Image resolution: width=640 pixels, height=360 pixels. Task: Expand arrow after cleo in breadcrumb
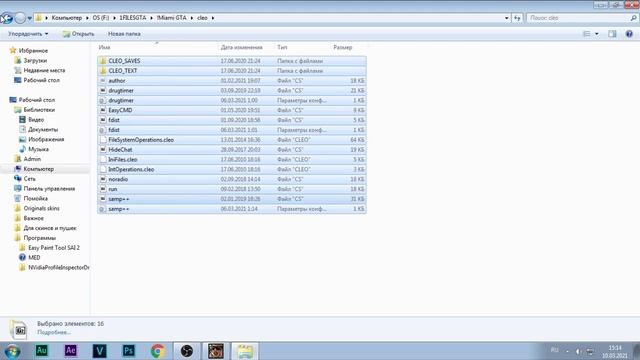click(x=213, y=18)
